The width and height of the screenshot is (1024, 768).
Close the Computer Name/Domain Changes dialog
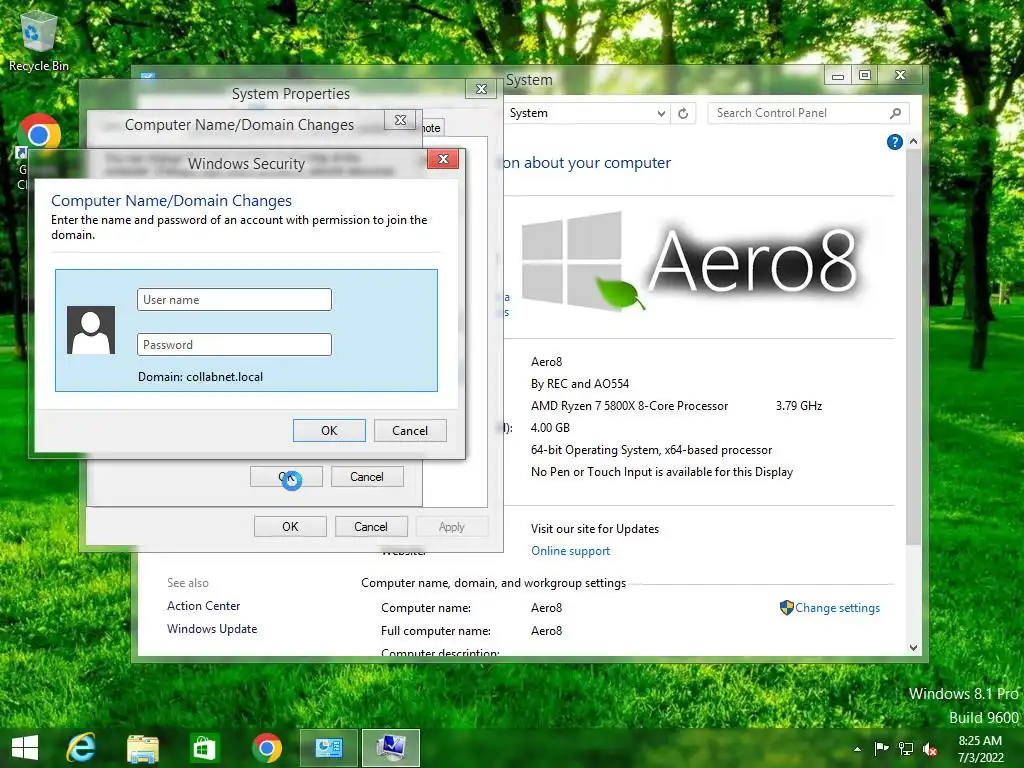[x=400, y=120]
